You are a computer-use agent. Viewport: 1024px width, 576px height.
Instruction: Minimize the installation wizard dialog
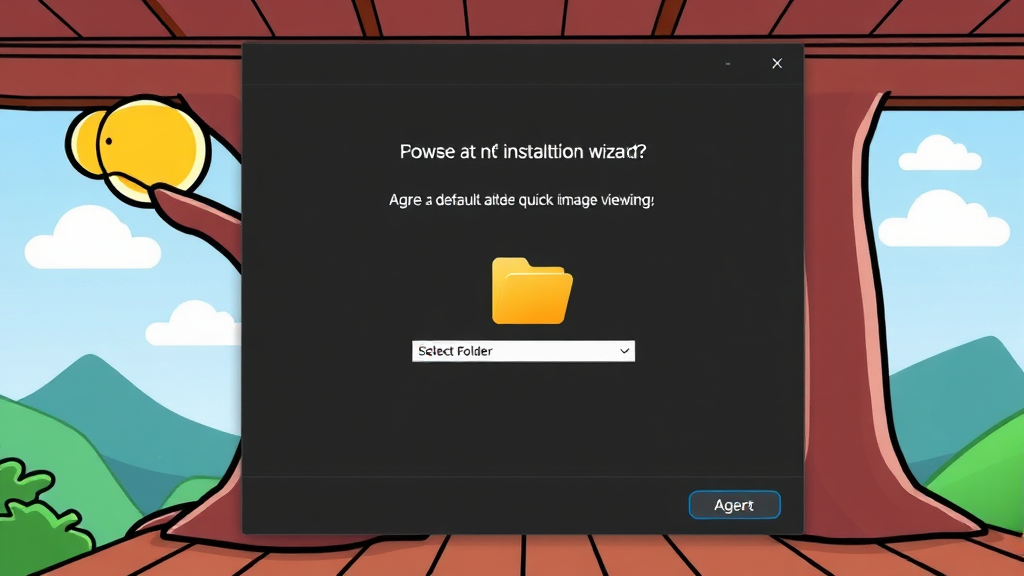tap(727, 64)
